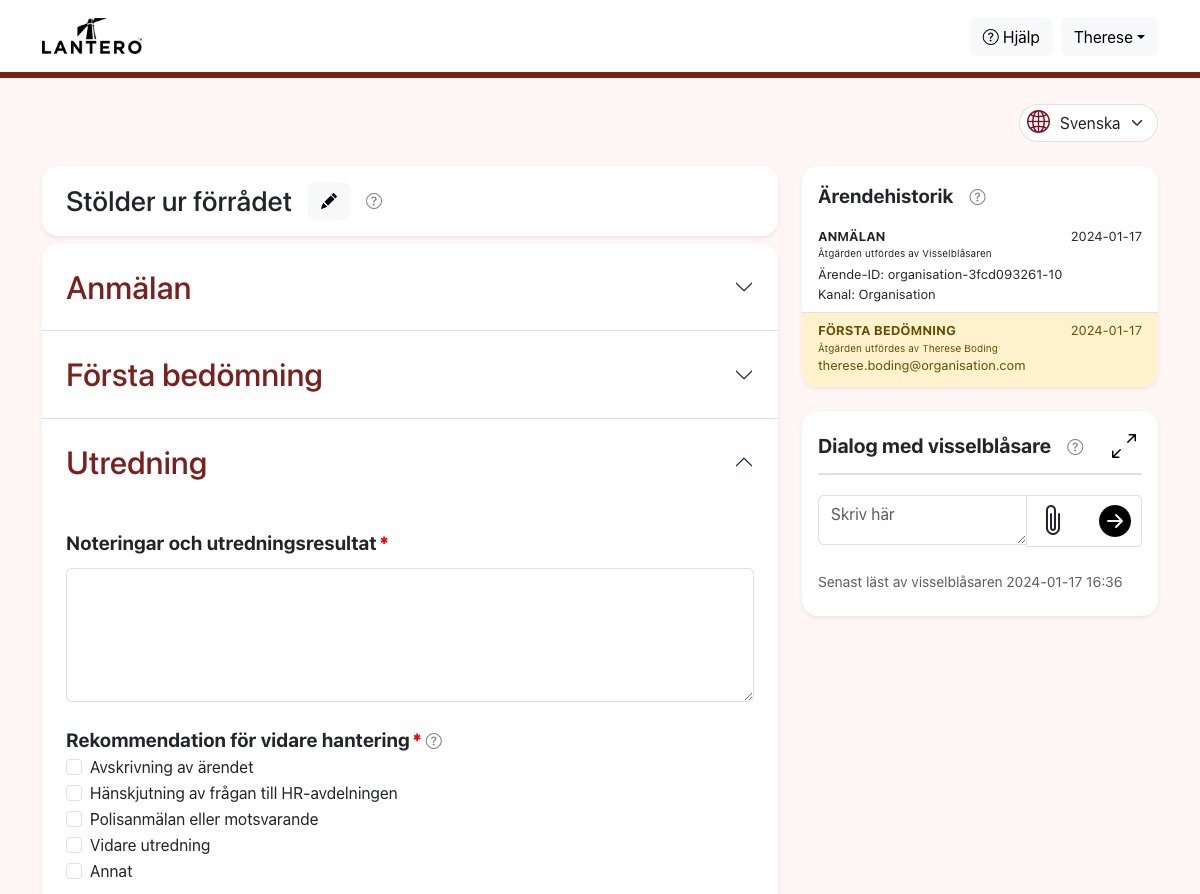Click the pencil edit icon beside case title
Viewport: 1200px width, 894px height.
[x=329, y=201]
